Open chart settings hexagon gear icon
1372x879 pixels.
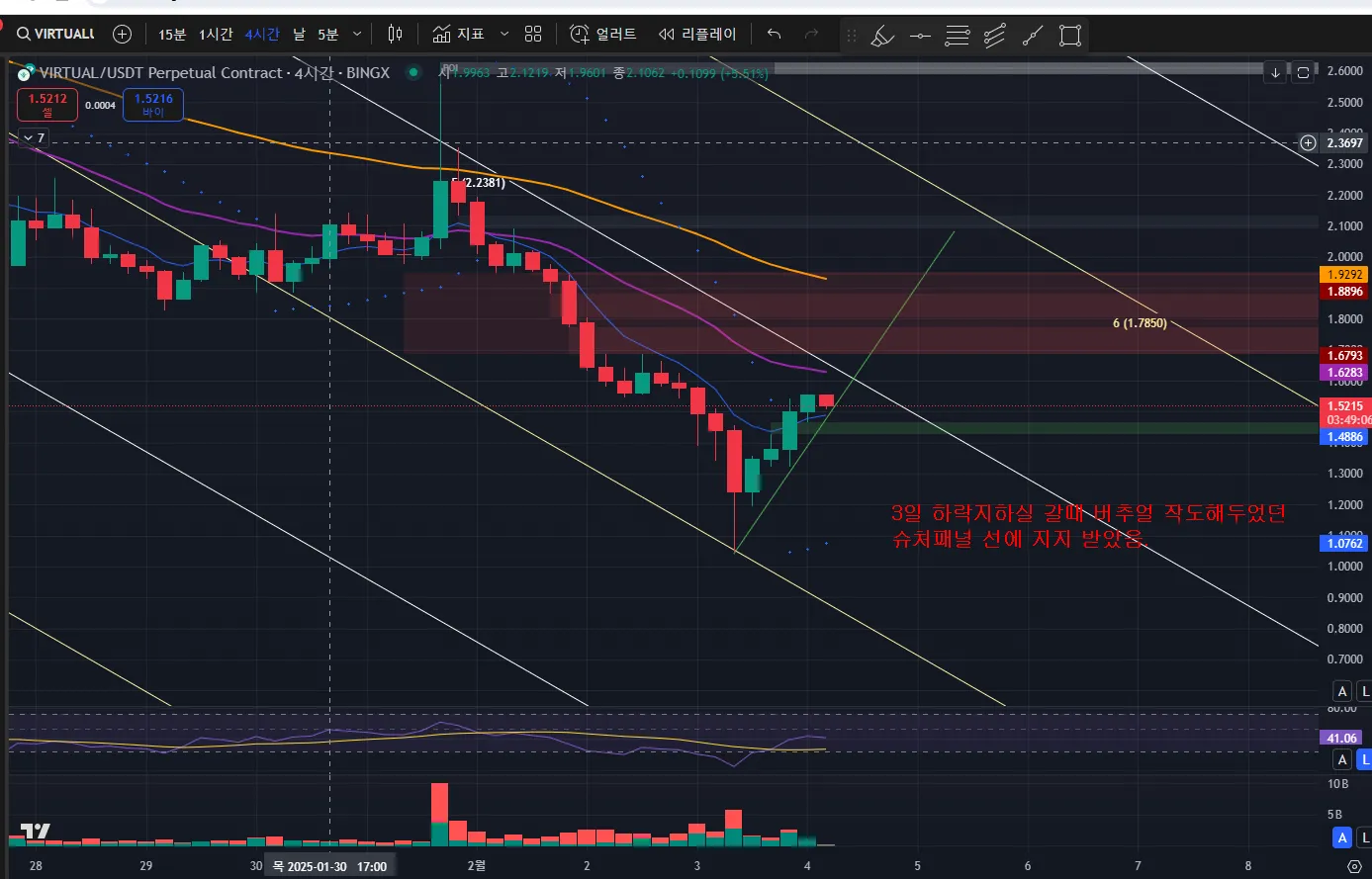(1354, 865)
